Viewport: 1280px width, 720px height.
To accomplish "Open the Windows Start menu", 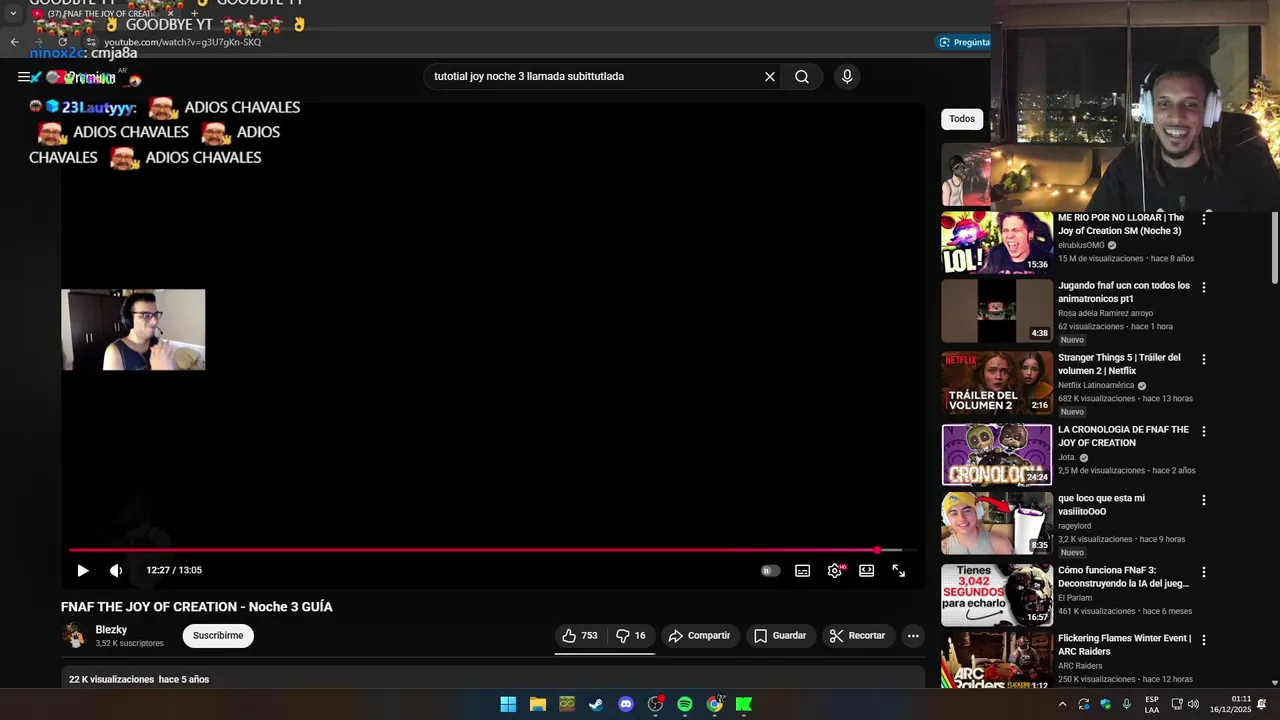I will 508,704.
